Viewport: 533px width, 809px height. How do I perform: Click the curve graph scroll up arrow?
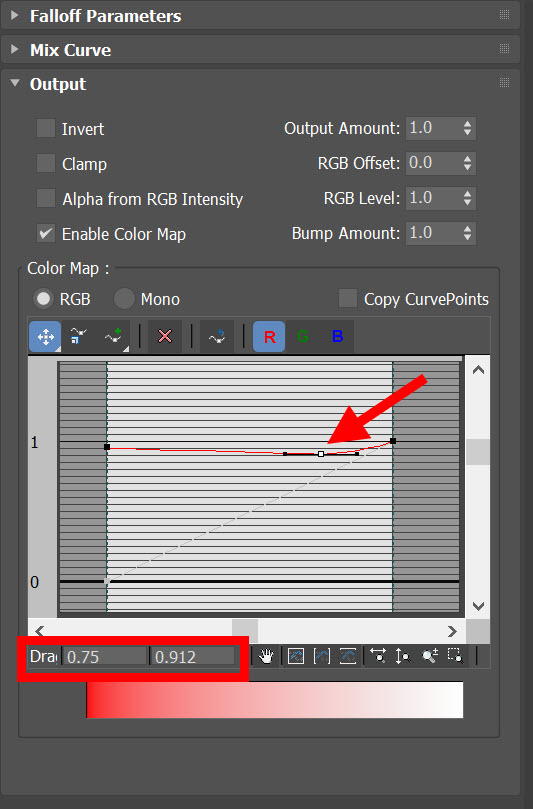pyautogui.click(x=478, y=370)
